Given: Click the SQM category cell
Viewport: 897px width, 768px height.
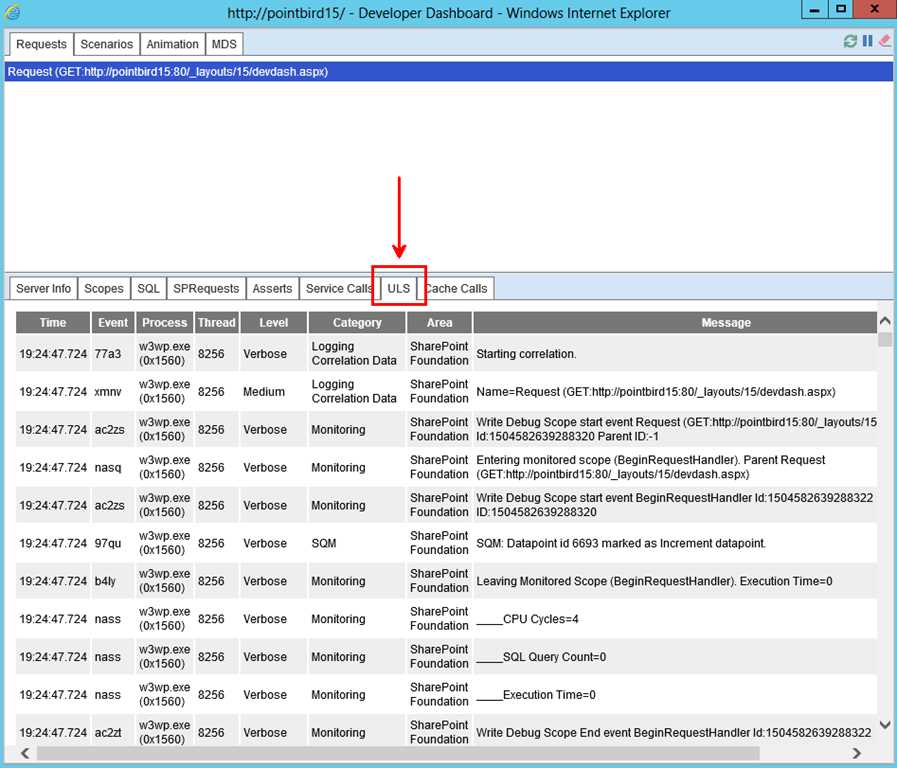Looking at the screenshot, I should point(324,543).
